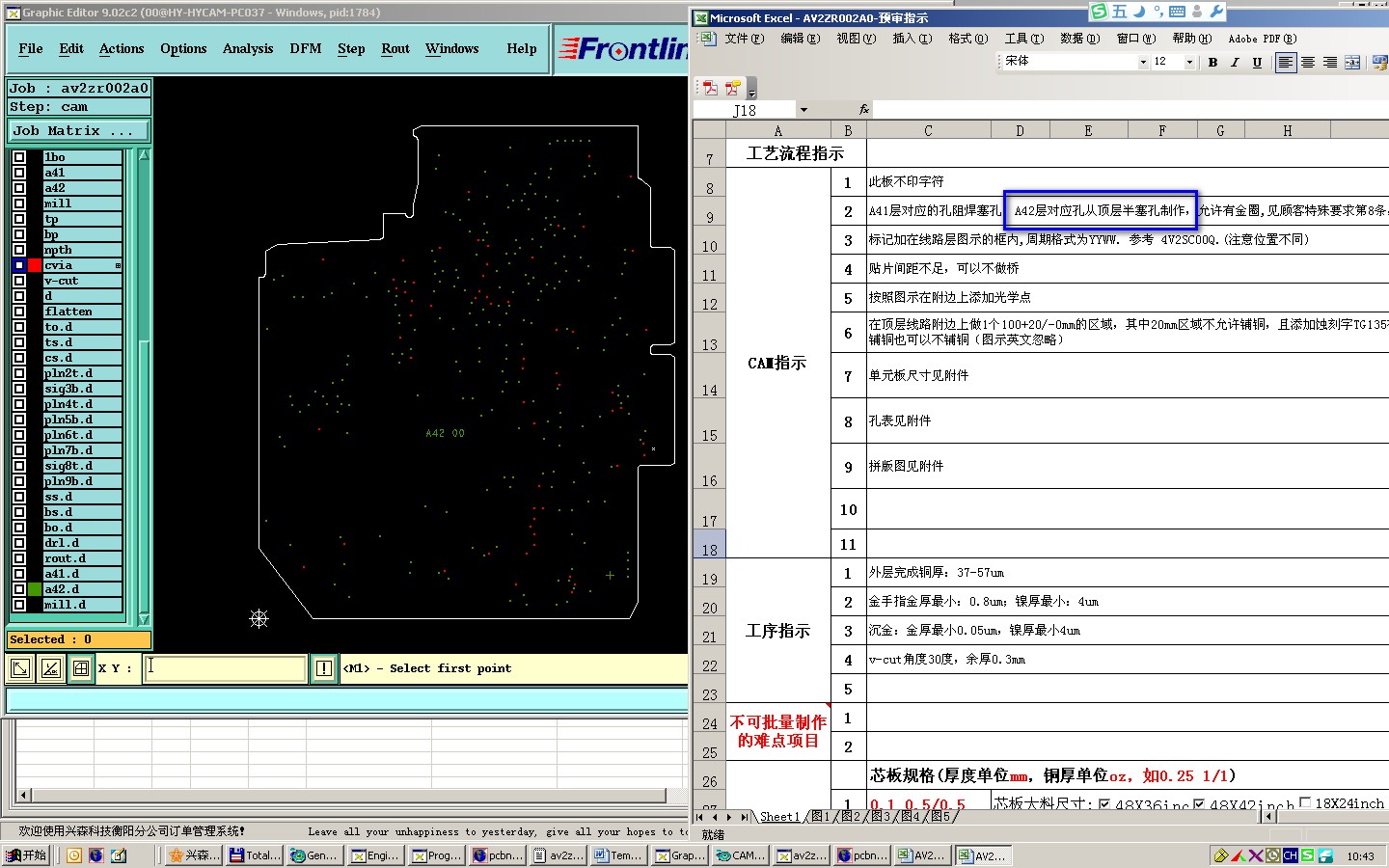Screen dimensions: 1389x868
Task: Click the Sogou S icon on the IME bar
Action: pos(1100,12)
